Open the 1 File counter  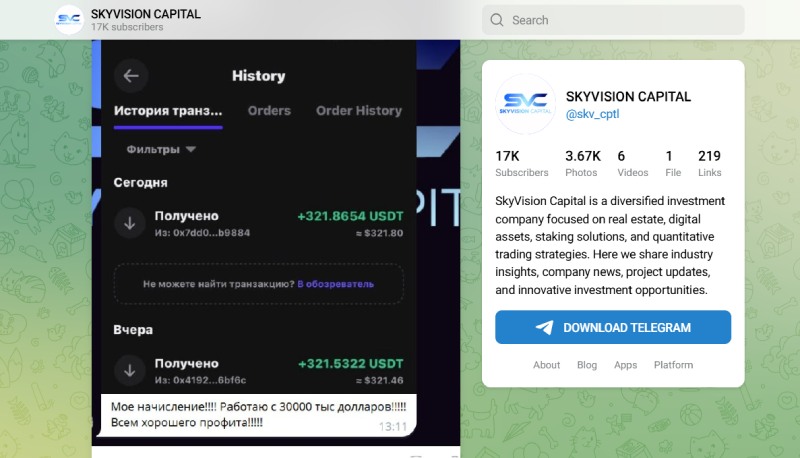pyautogui.click(x=673, y=163)
